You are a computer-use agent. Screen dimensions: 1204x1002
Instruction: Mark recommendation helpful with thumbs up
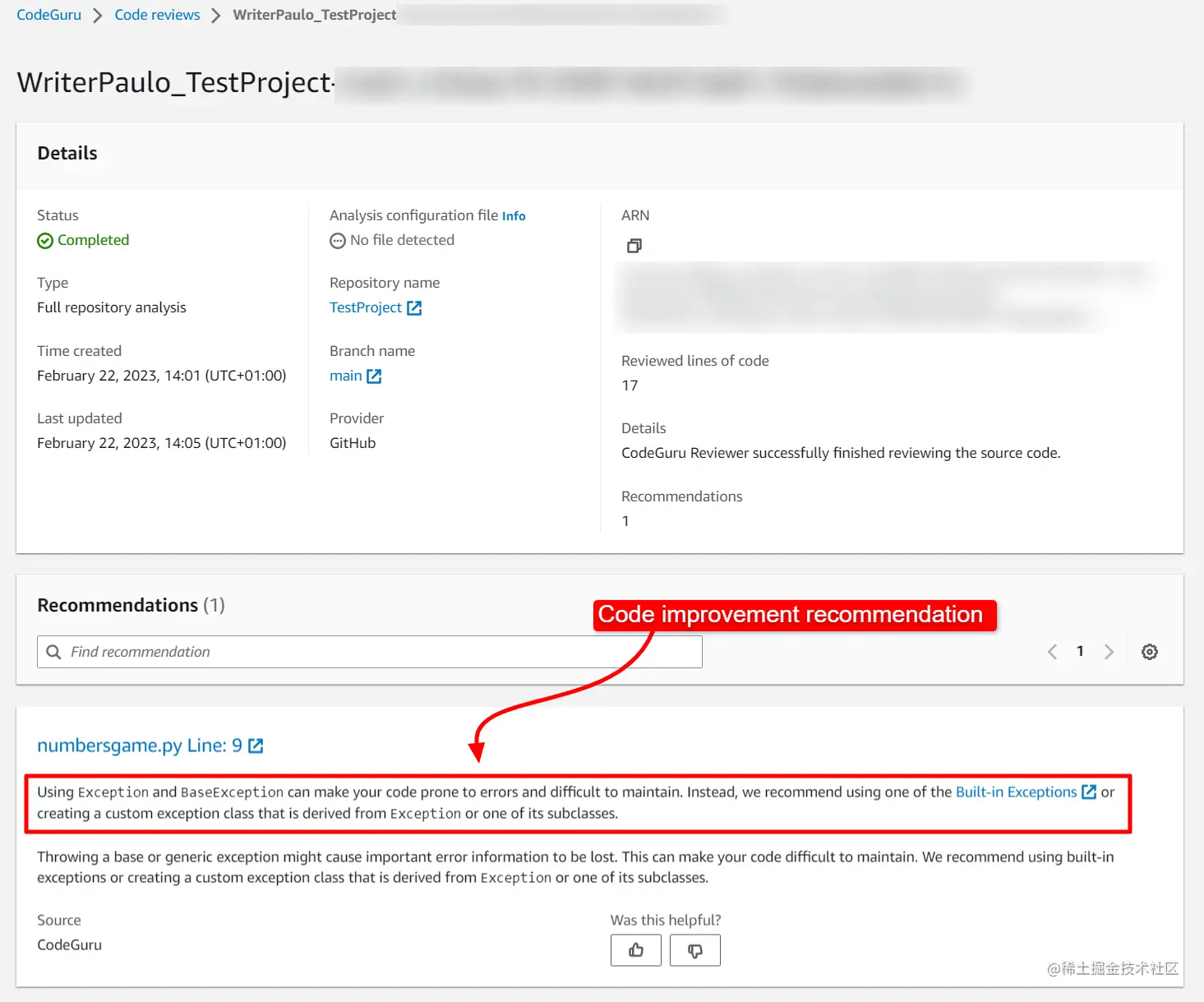636,950
